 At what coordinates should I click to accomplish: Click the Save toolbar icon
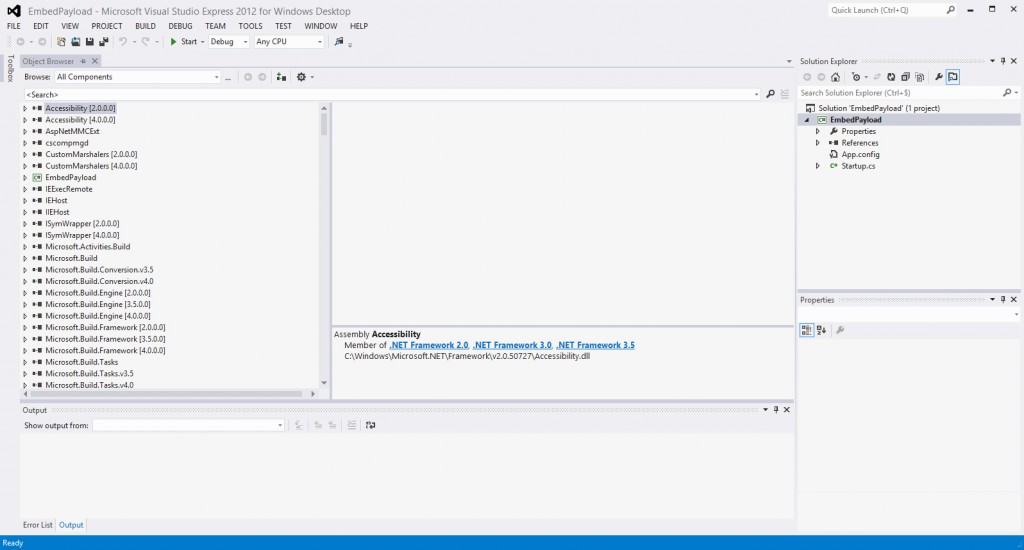(90, 41)
